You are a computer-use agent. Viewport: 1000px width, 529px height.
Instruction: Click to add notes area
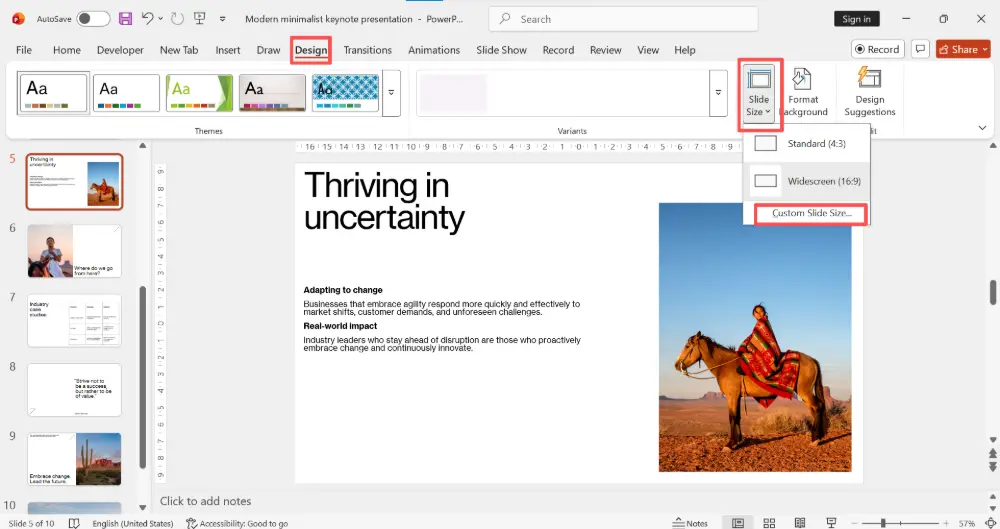[205, 502]
